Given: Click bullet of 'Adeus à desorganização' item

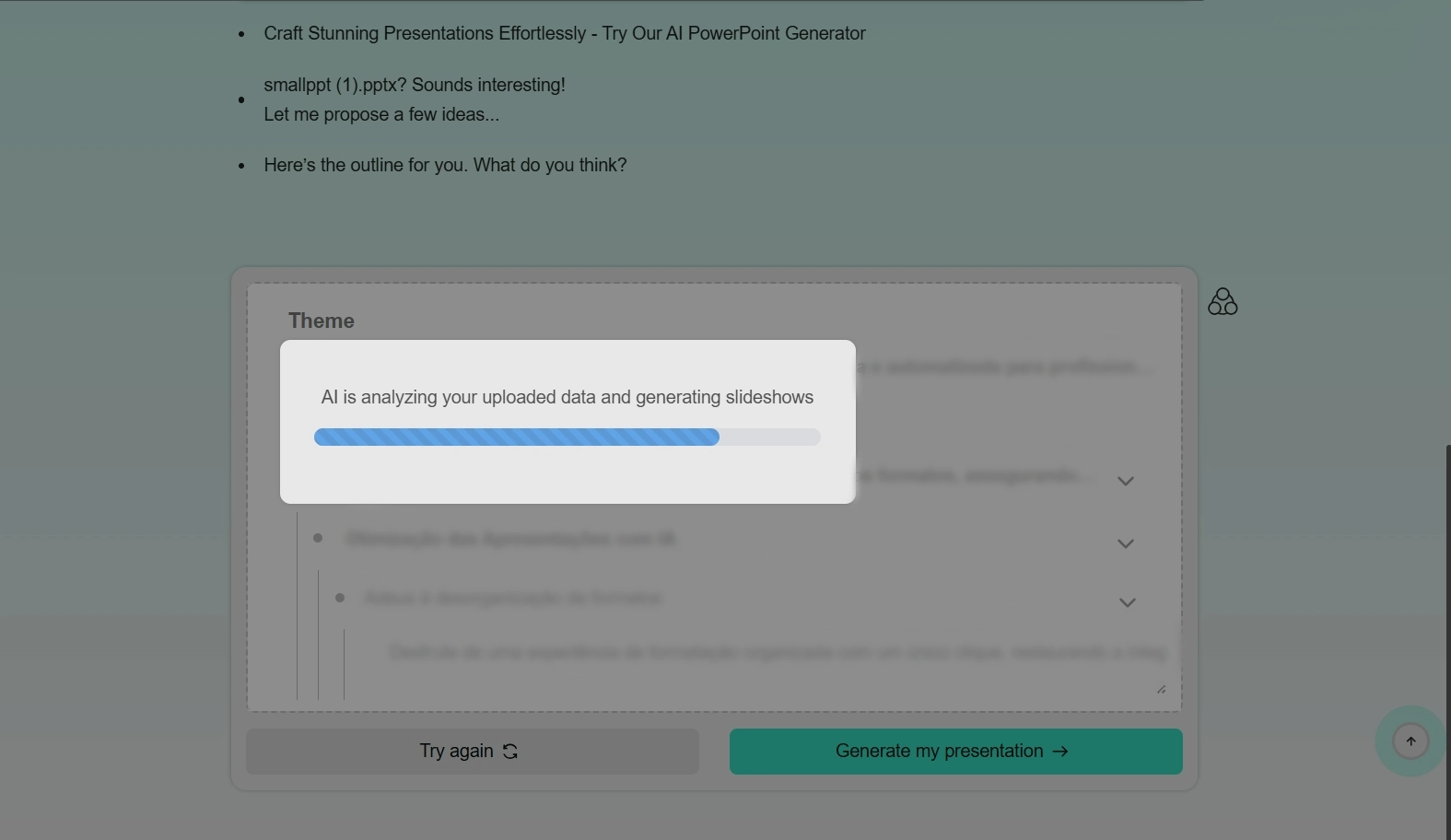Looking at the screenshot, I should tap(340, 598).
